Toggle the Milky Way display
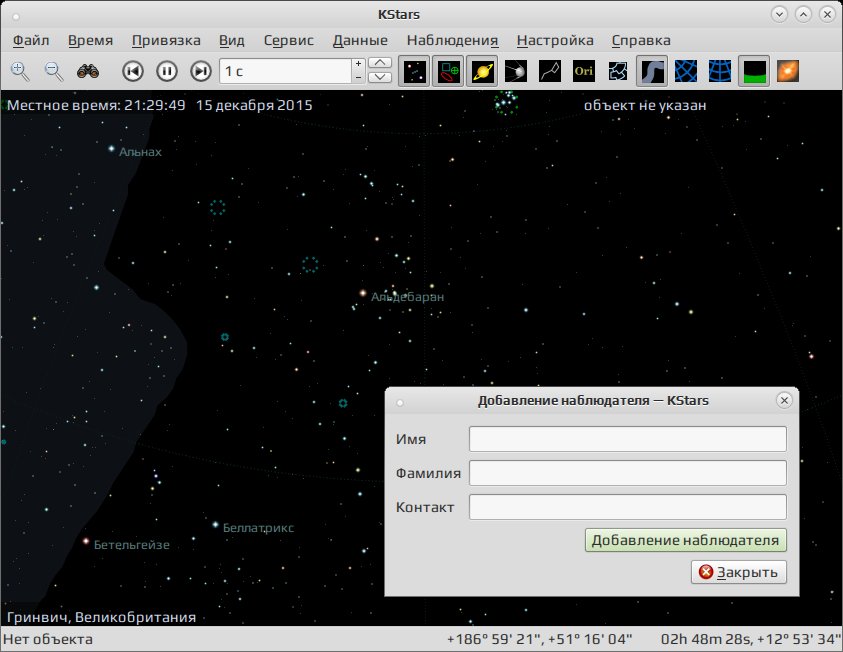843x652 pixels. tap(652, 71)
